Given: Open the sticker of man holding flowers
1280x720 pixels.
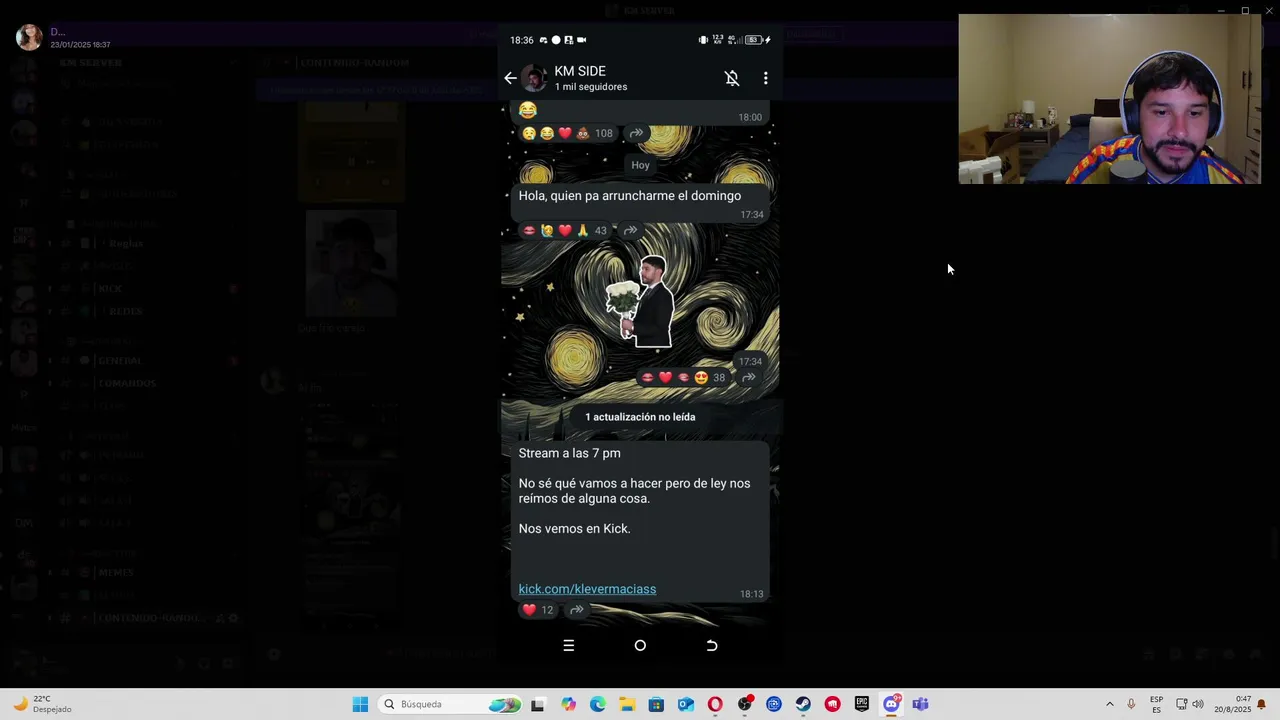Looking at the screenshot, I should [x=640, y=302].
